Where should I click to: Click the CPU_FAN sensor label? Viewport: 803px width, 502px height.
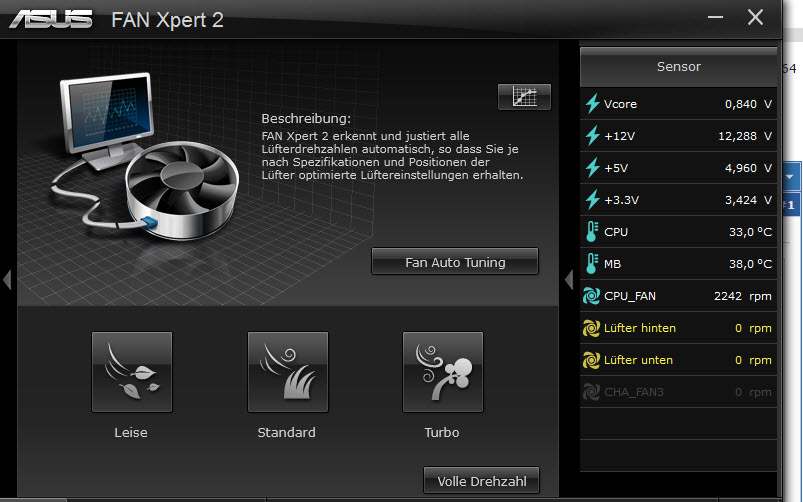[629, 296]
